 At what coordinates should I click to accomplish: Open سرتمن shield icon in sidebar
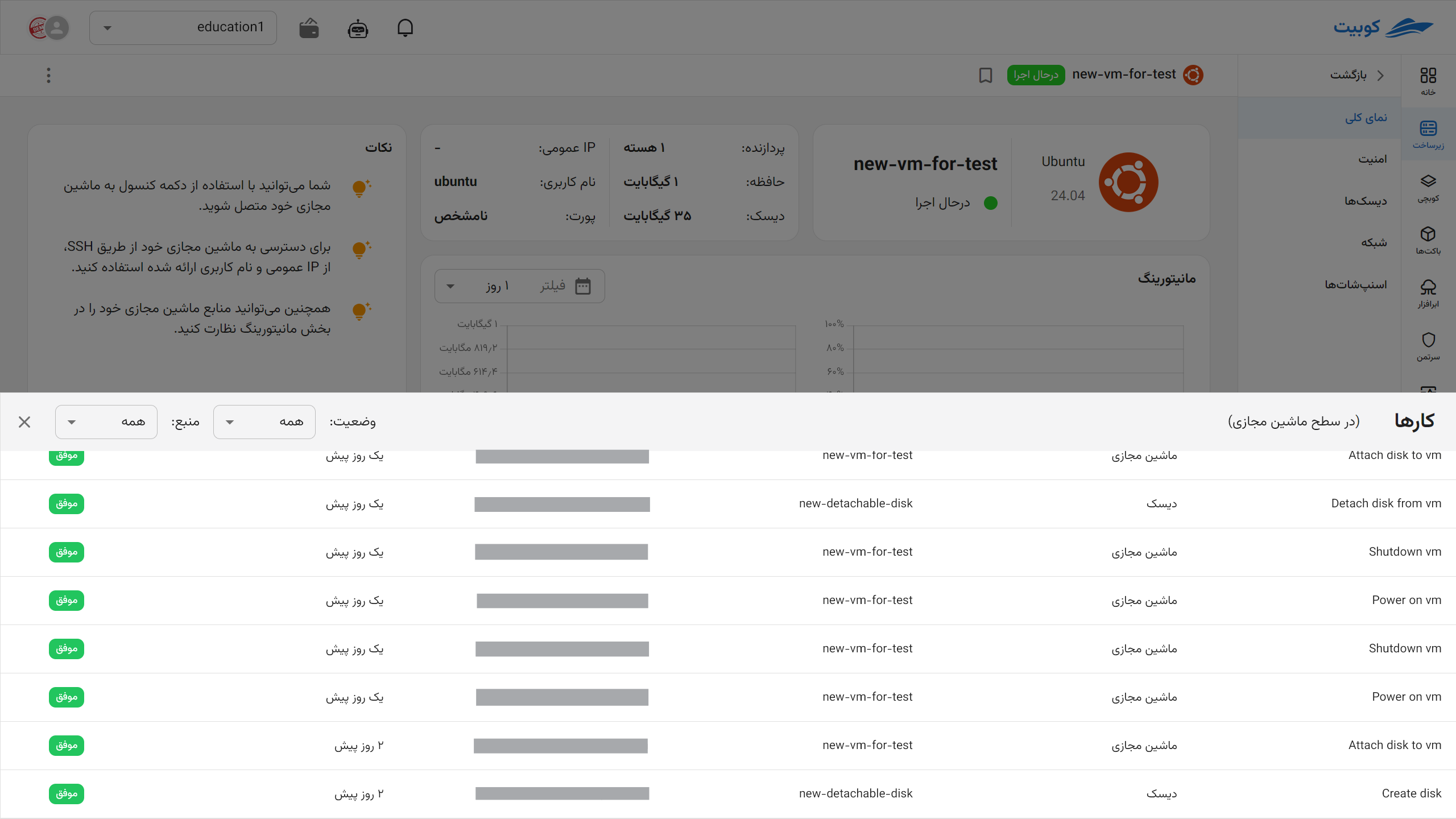click(1429, 344)
